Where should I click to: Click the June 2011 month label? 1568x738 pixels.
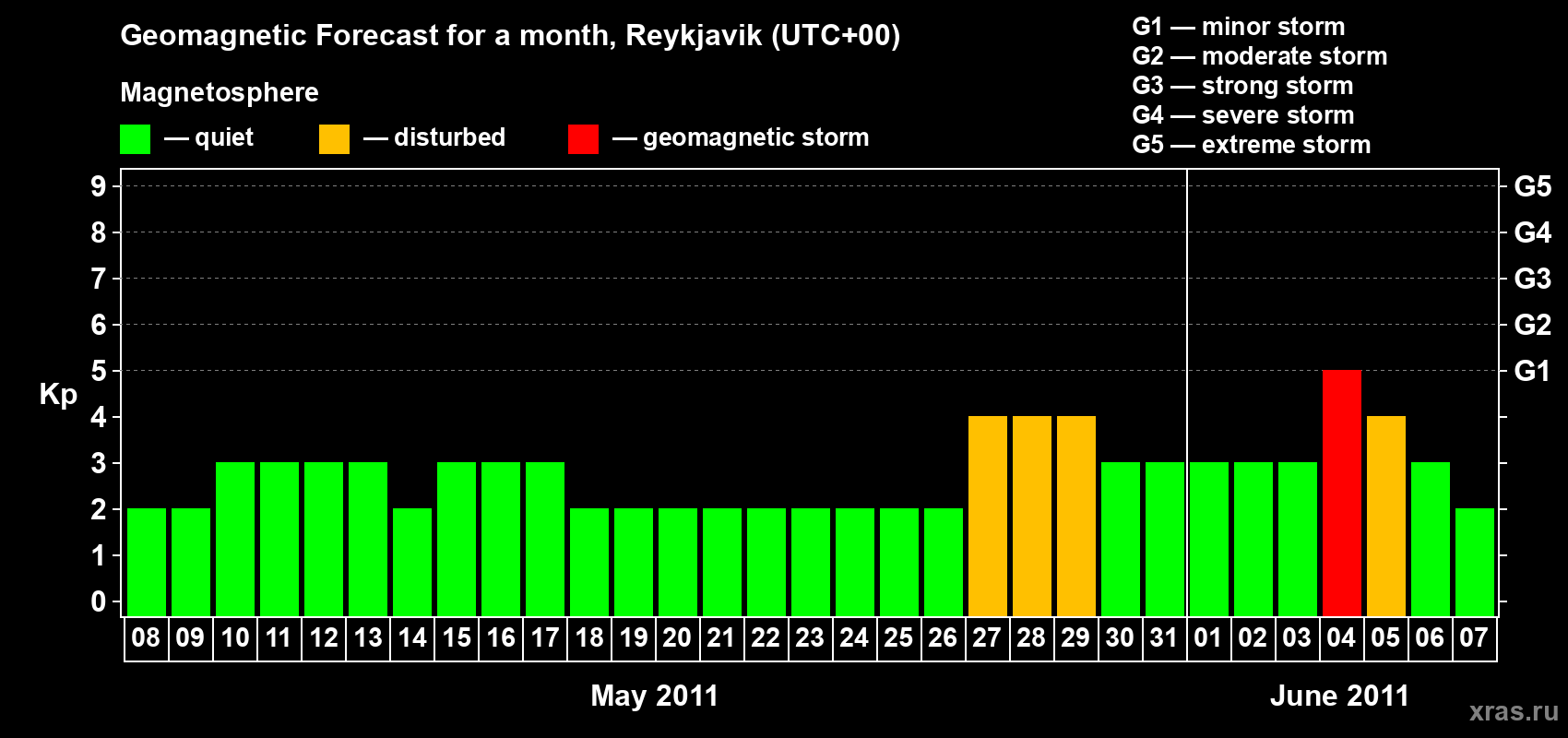[1339, 696]
